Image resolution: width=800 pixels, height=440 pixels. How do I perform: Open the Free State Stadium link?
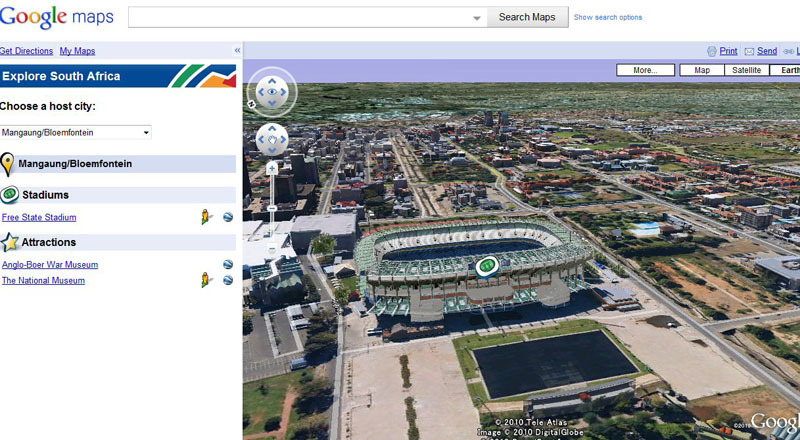(39, 217)
